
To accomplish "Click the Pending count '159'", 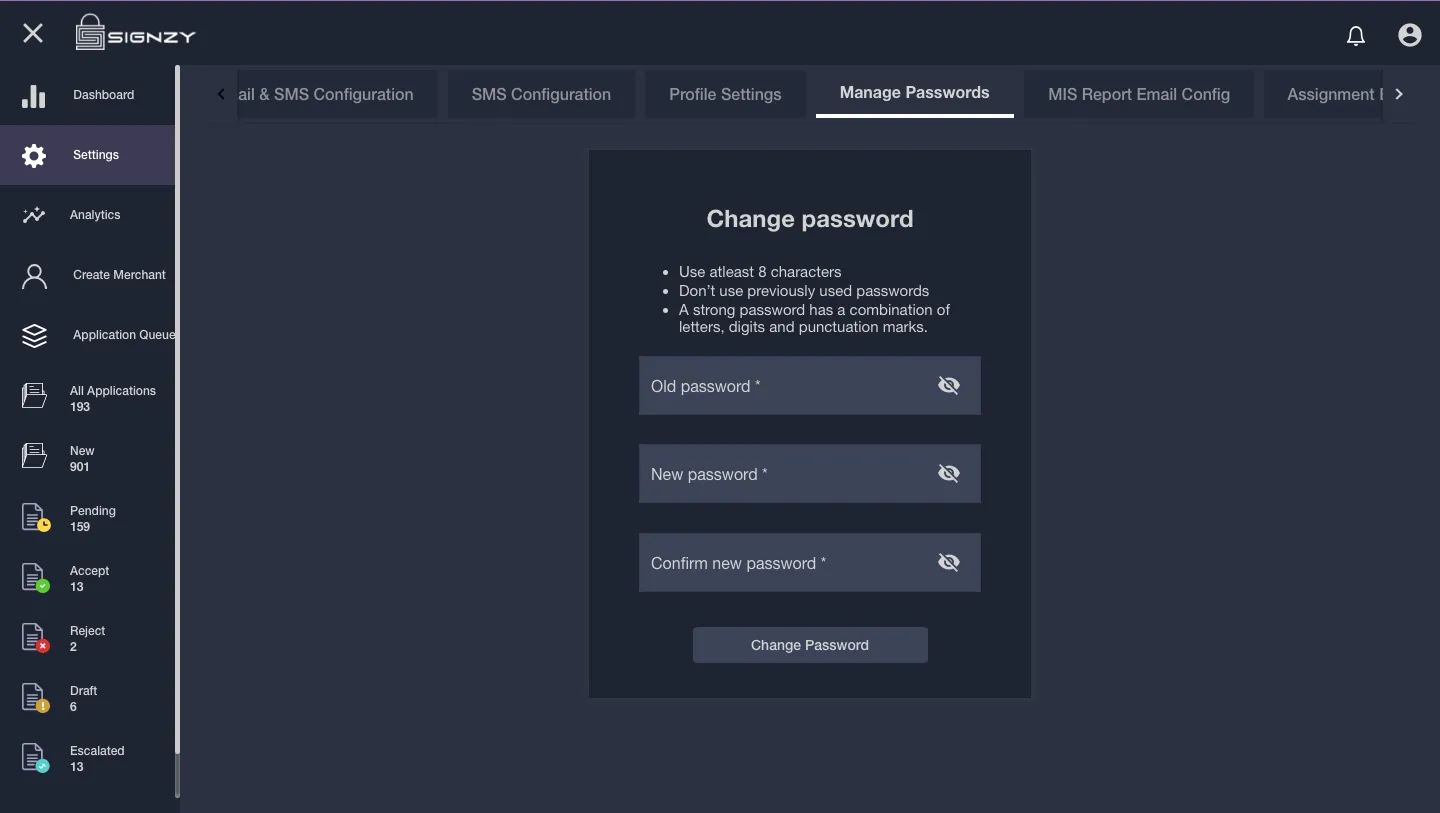I will click(80, 527).
